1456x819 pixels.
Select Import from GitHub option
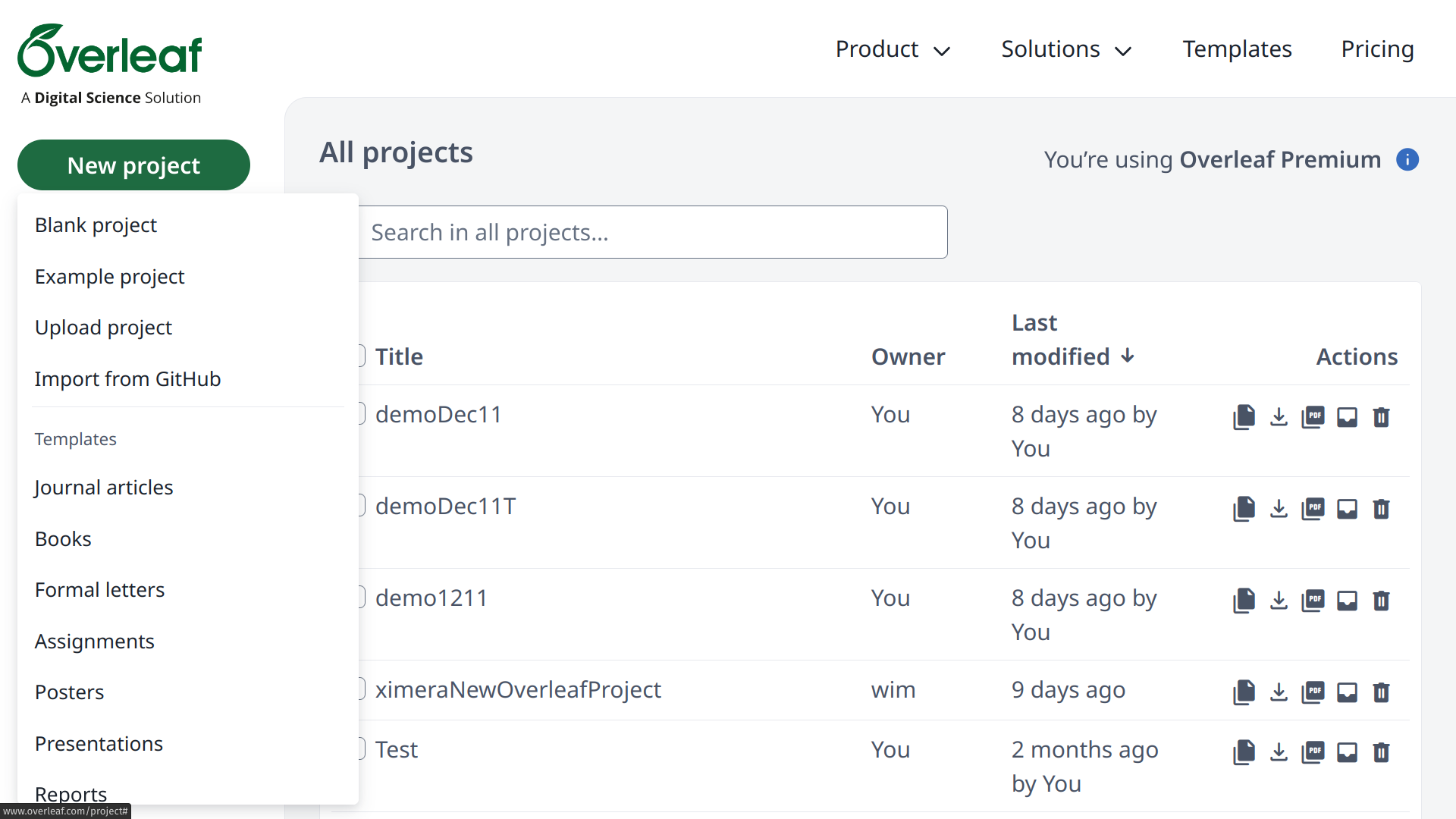[127, 379]
